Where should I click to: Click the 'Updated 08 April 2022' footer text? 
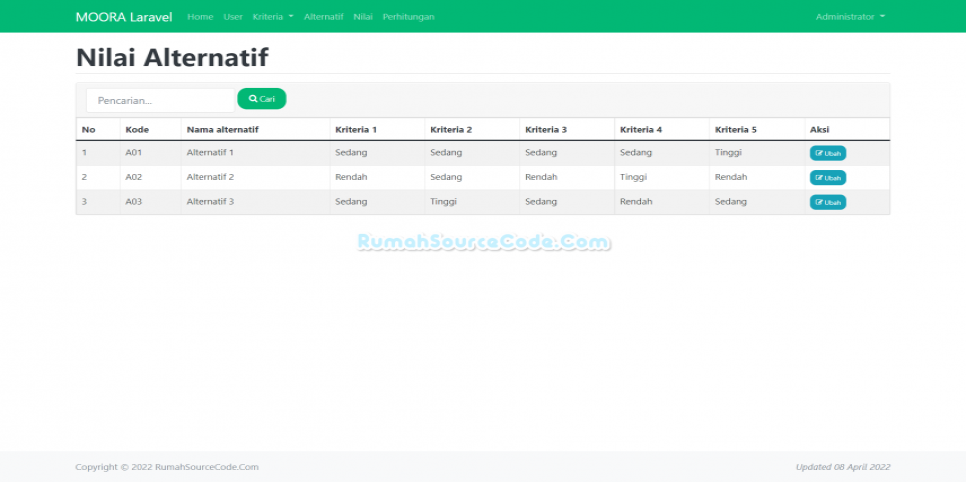point(843,467)
